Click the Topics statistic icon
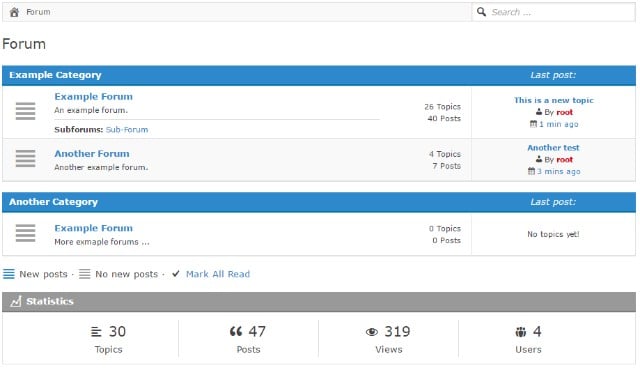The width and height of the screenshot is (640, 370). tap(96, 332)
